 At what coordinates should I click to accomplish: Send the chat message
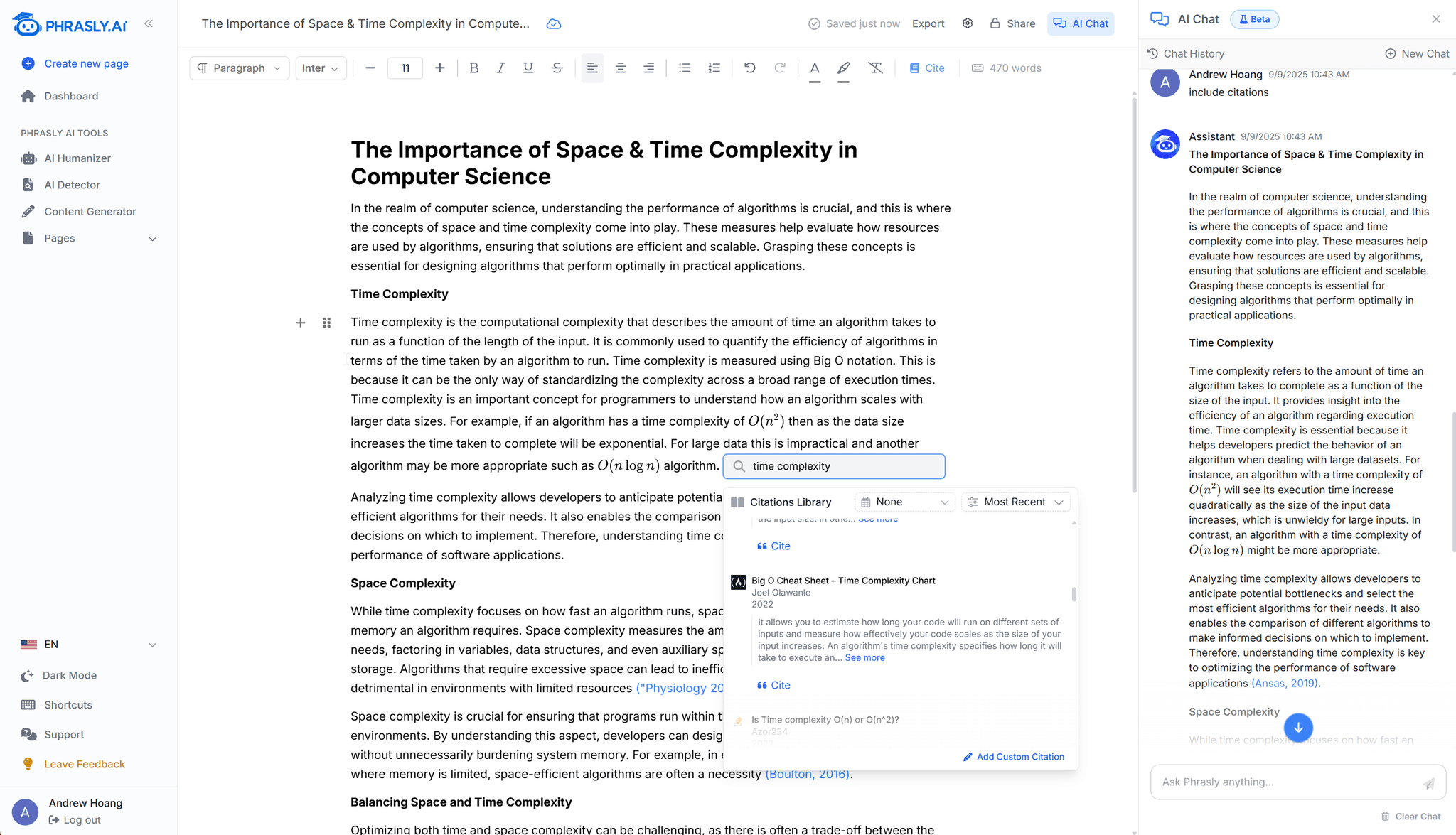(x=1429, y=783)
